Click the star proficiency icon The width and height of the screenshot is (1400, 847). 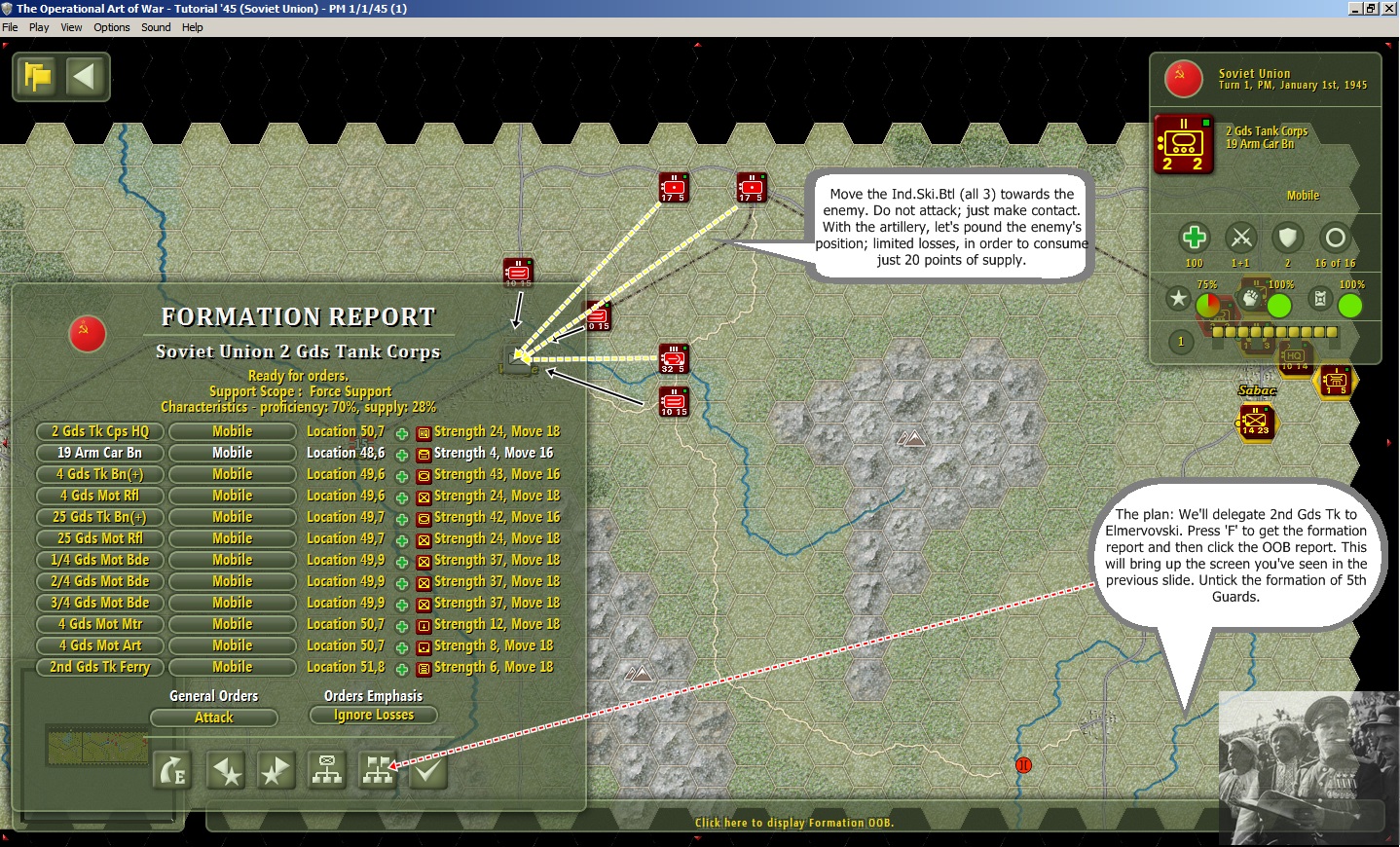pos(1179,299)
